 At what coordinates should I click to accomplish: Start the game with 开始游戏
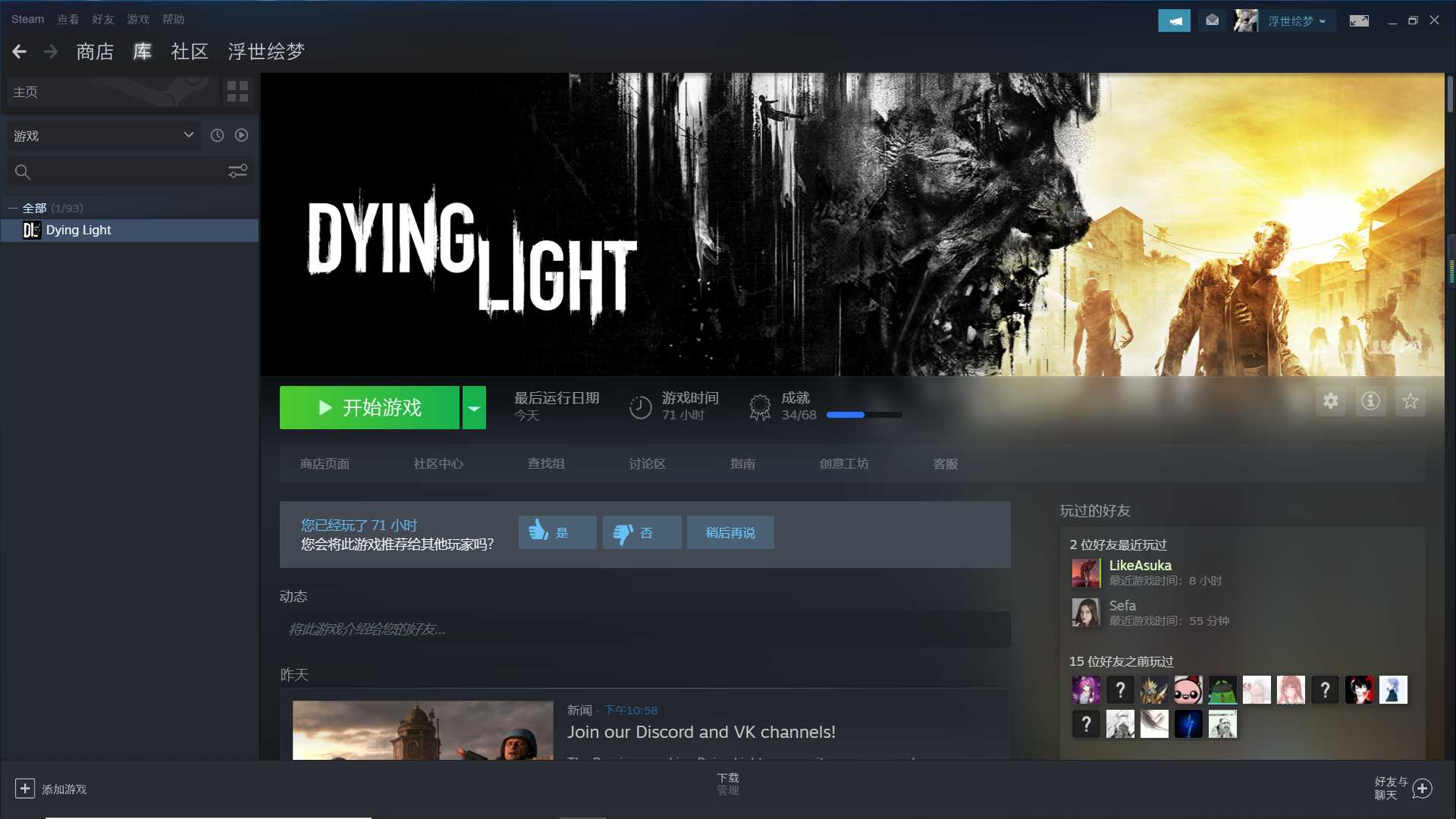(x=369, y=408)
